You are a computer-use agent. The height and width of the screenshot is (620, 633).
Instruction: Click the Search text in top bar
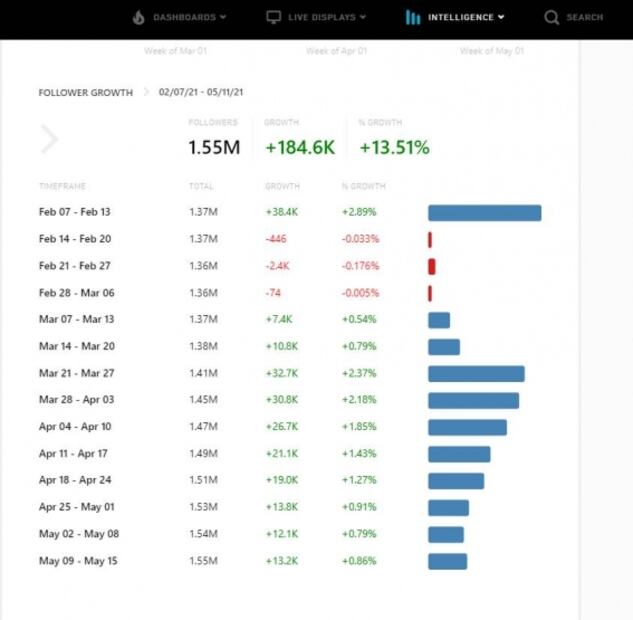(x=584, y=17)
